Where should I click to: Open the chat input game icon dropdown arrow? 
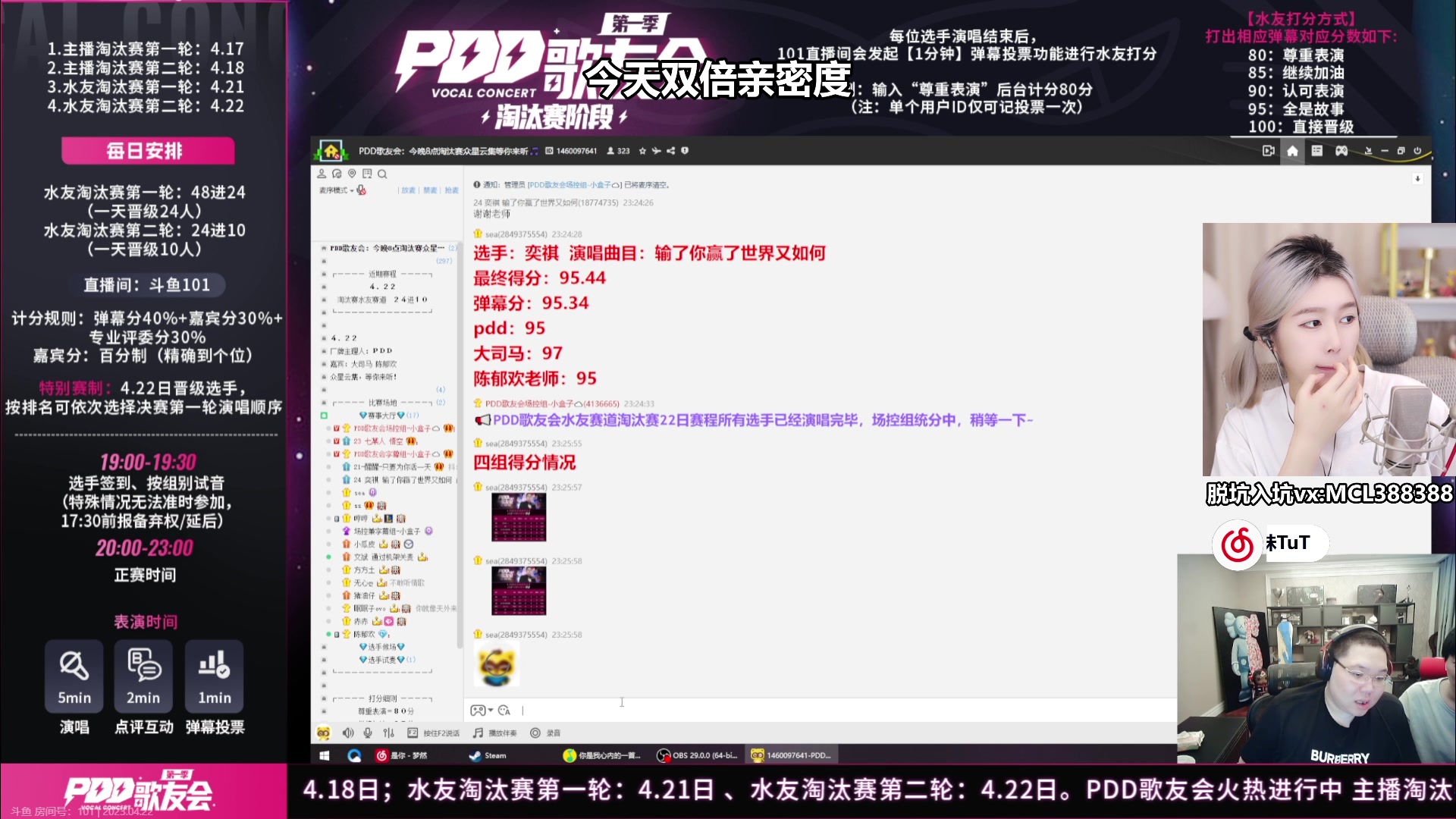(491, 711)
